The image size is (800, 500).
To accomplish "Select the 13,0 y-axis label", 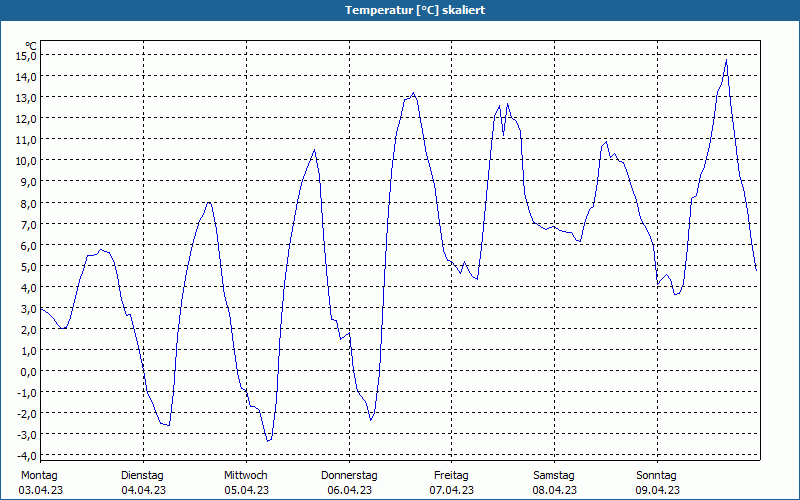I will coord(27,97).
